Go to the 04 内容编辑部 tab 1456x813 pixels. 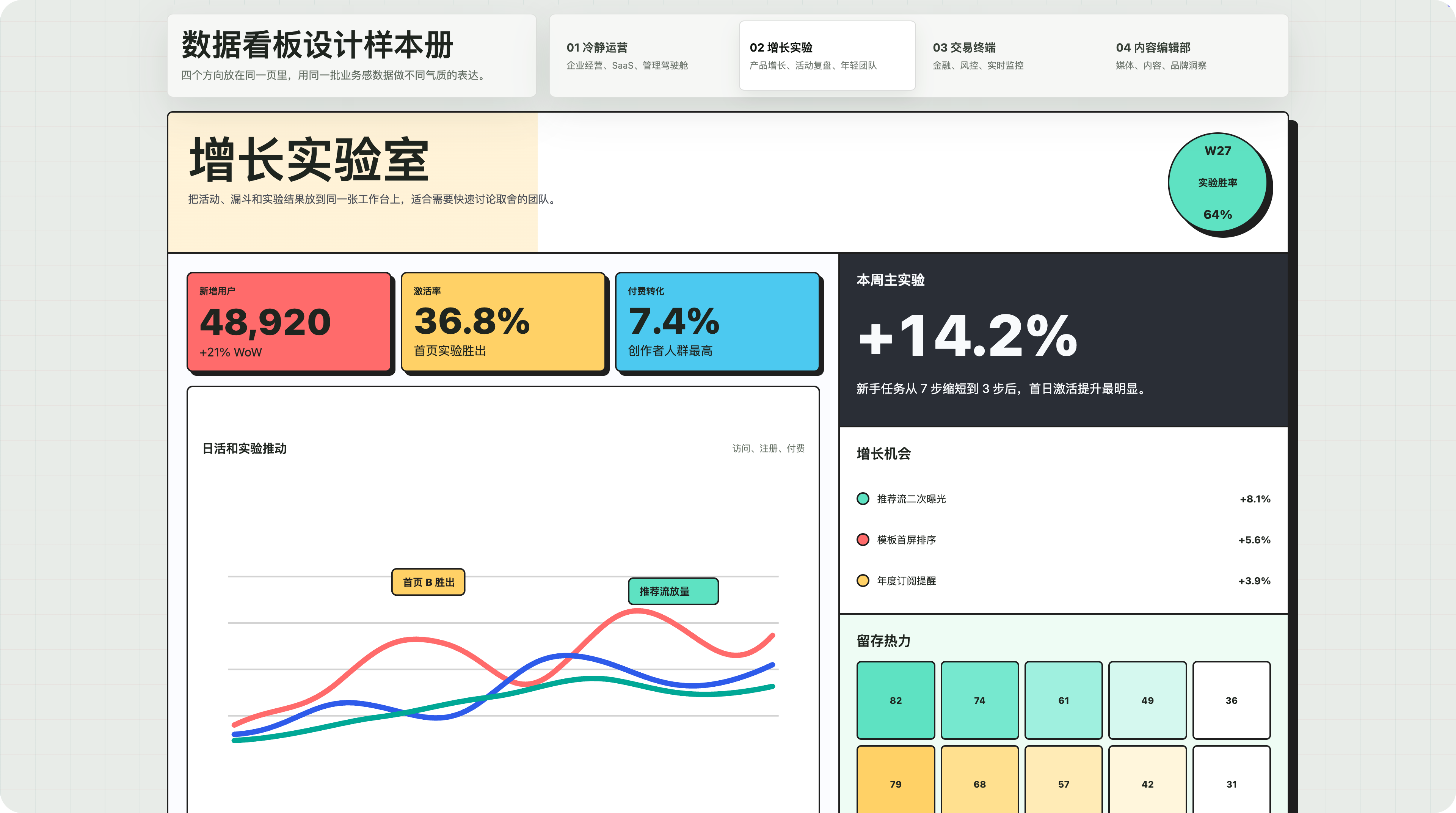click(x=1194, y=55)
